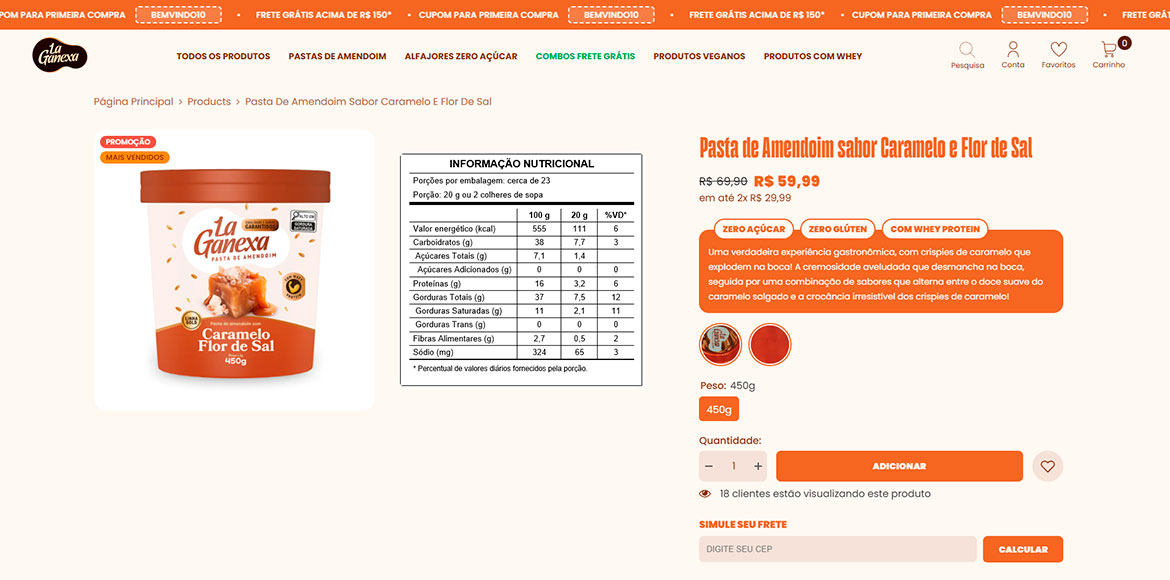Decrease quantity with the minus button
This screenshot has width=1170, height=580.
coord(709,466)
